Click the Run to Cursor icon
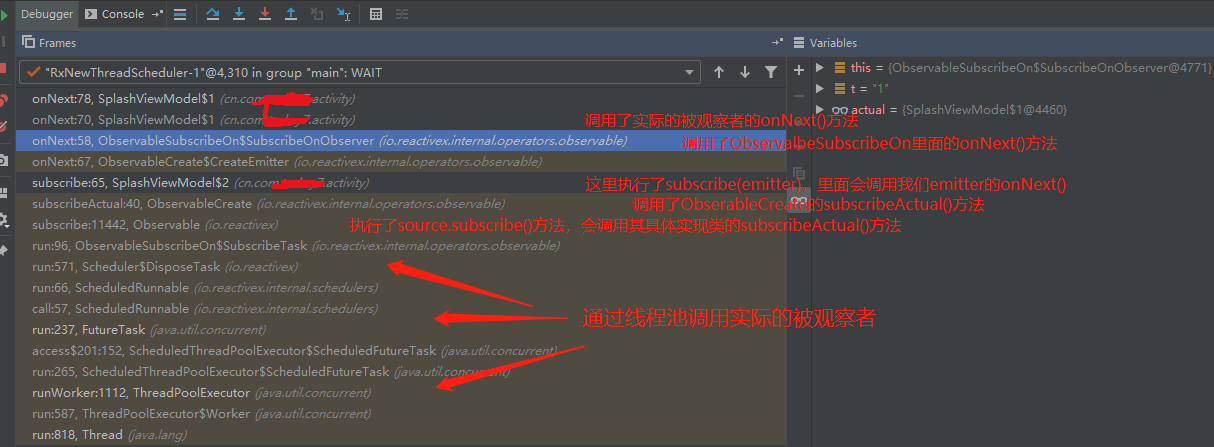This screenshot has height=447, width=1214. point(343,14)
